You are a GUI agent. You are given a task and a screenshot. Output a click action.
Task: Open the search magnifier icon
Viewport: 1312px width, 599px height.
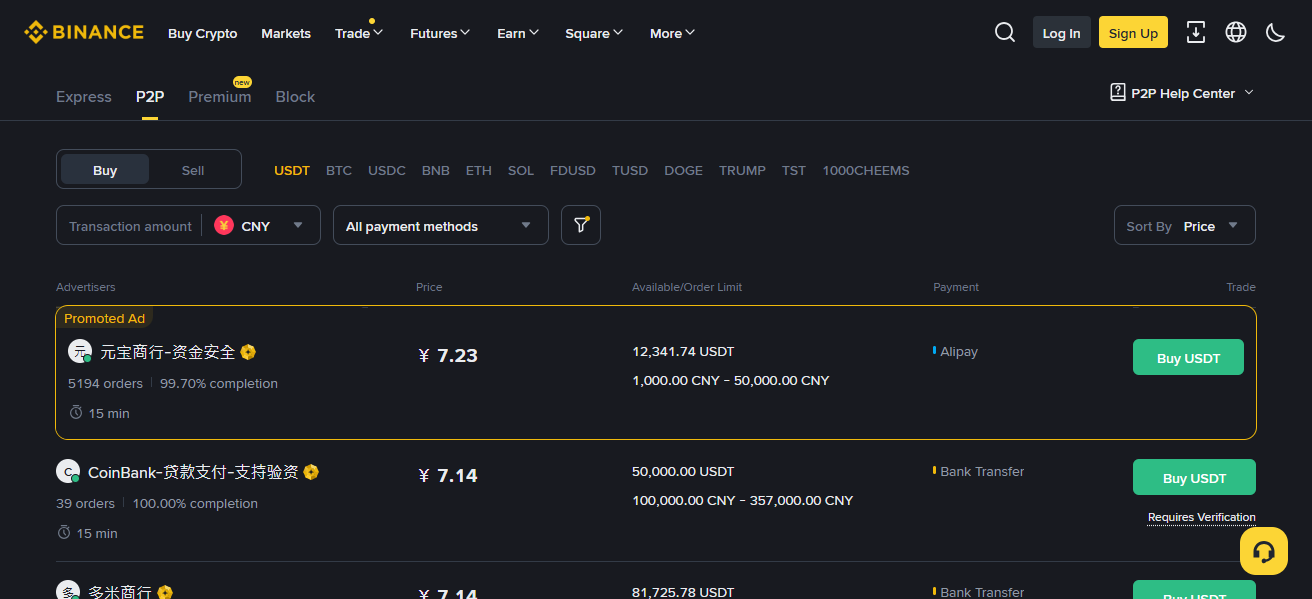[x=1005, y=32]
